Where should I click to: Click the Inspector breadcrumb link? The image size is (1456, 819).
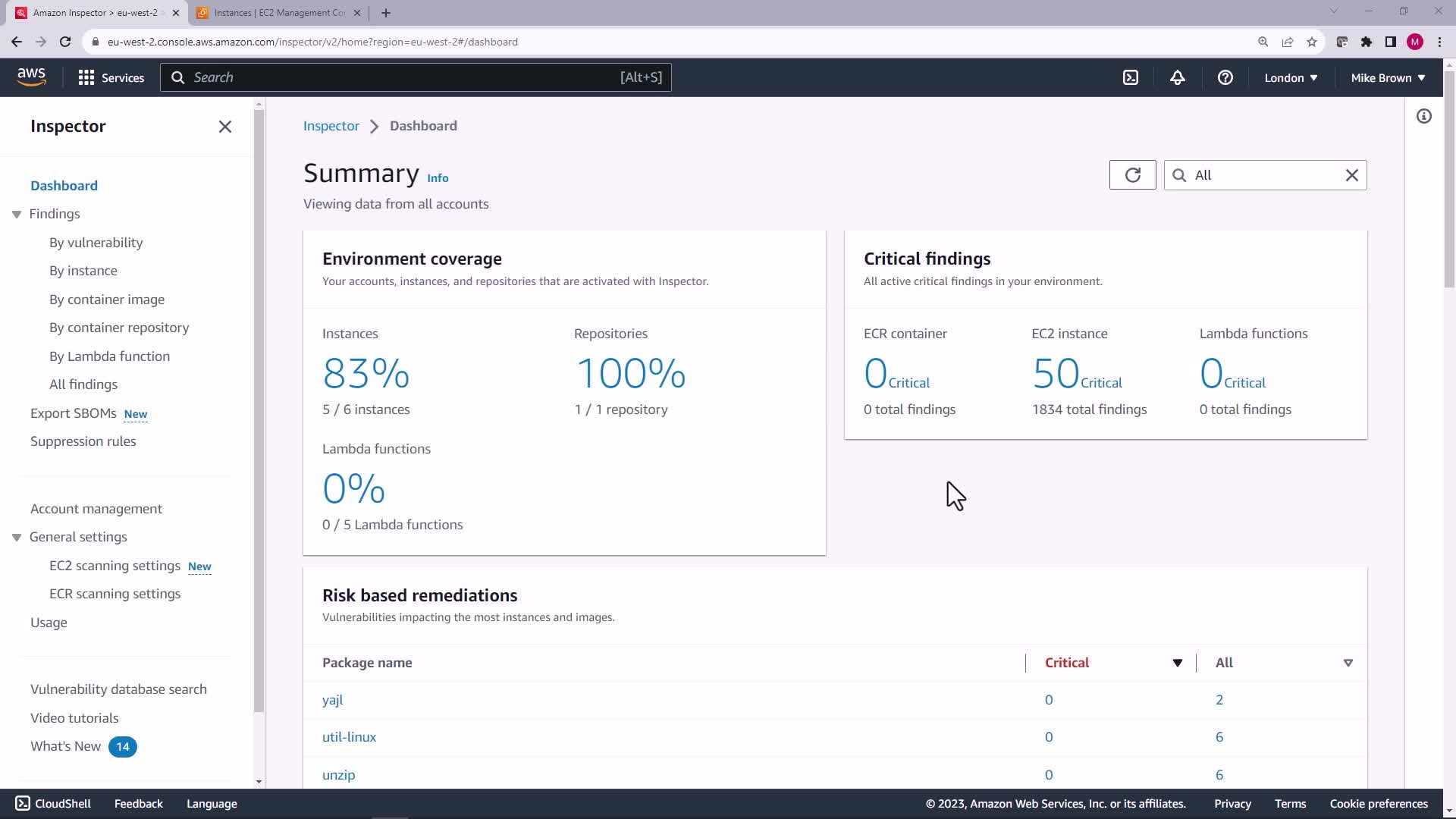tap(331, 126)
